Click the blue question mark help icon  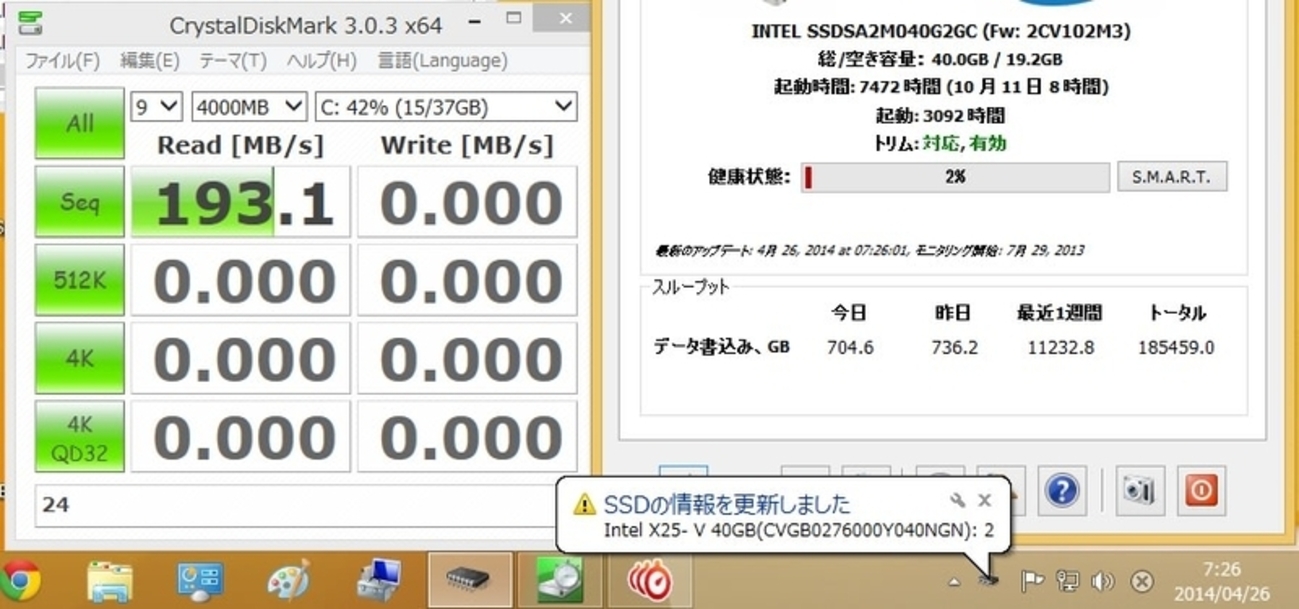(1062, 490)
